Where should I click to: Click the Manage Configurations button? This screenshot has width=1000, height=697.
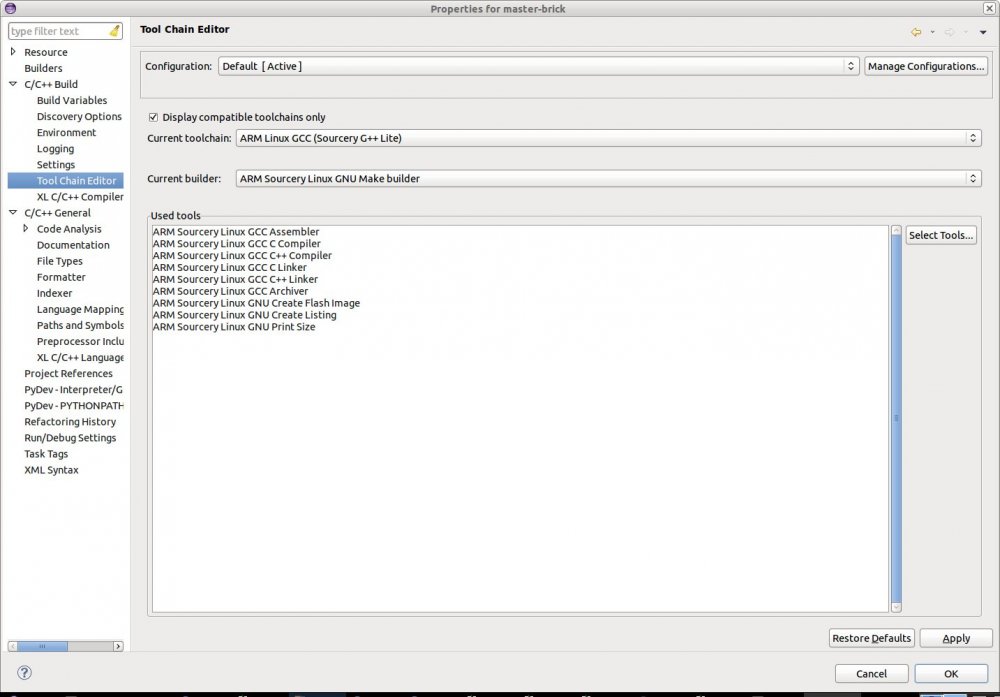point(926,66)
